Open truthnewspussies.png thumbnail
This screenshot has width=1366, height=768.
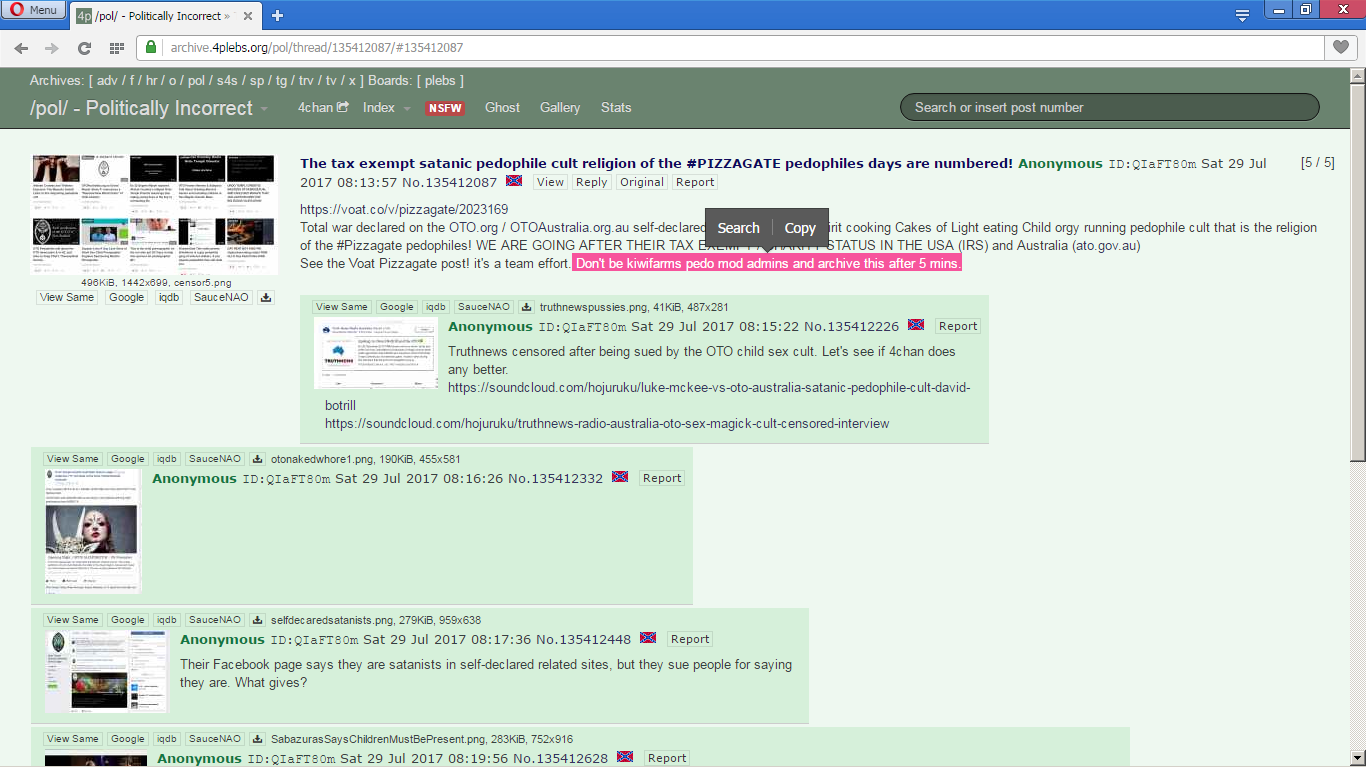click(x=376, y=353)
